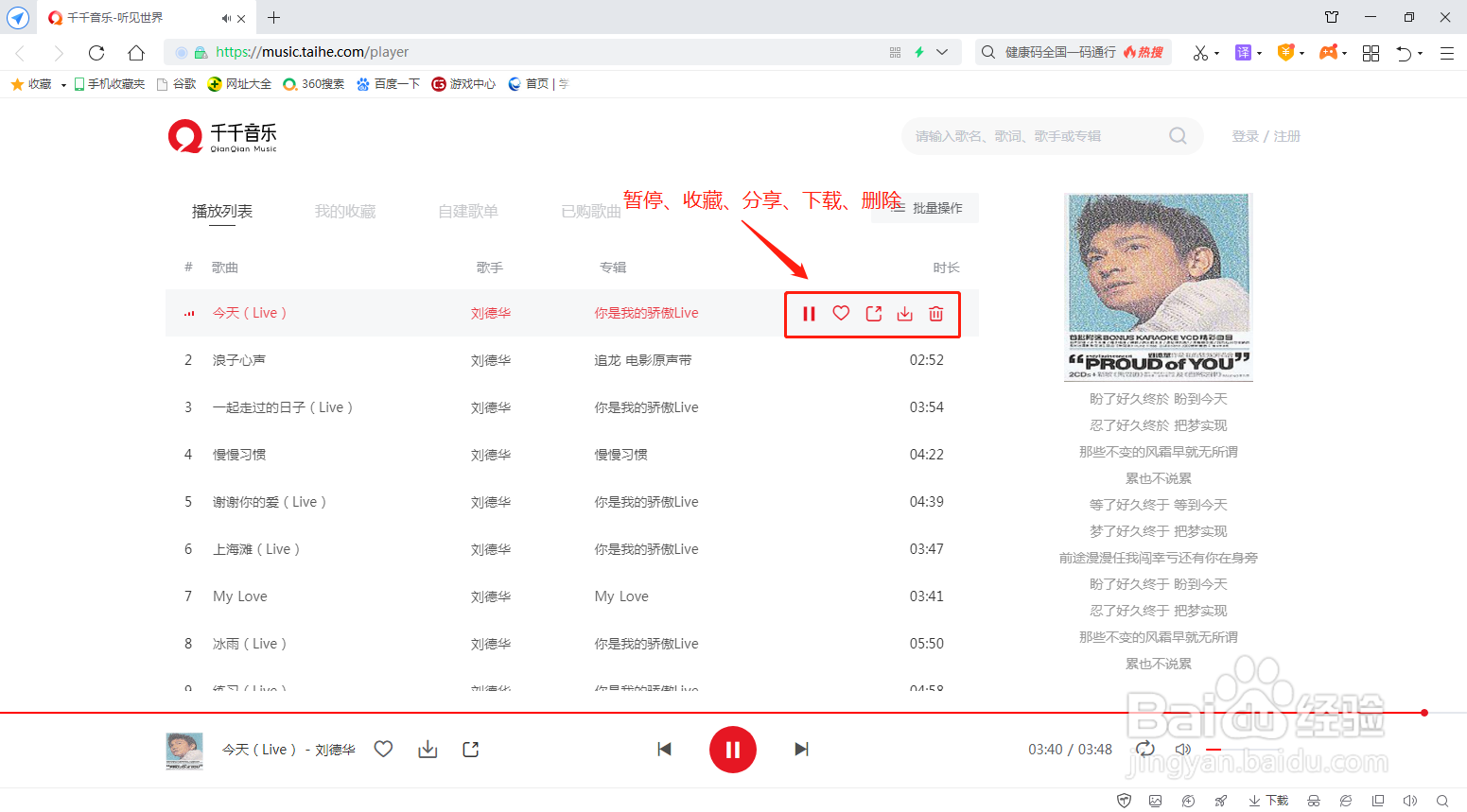Click the address bar URL
Viewport: 1467px width, 812px height.
click(x=312, y=52)
